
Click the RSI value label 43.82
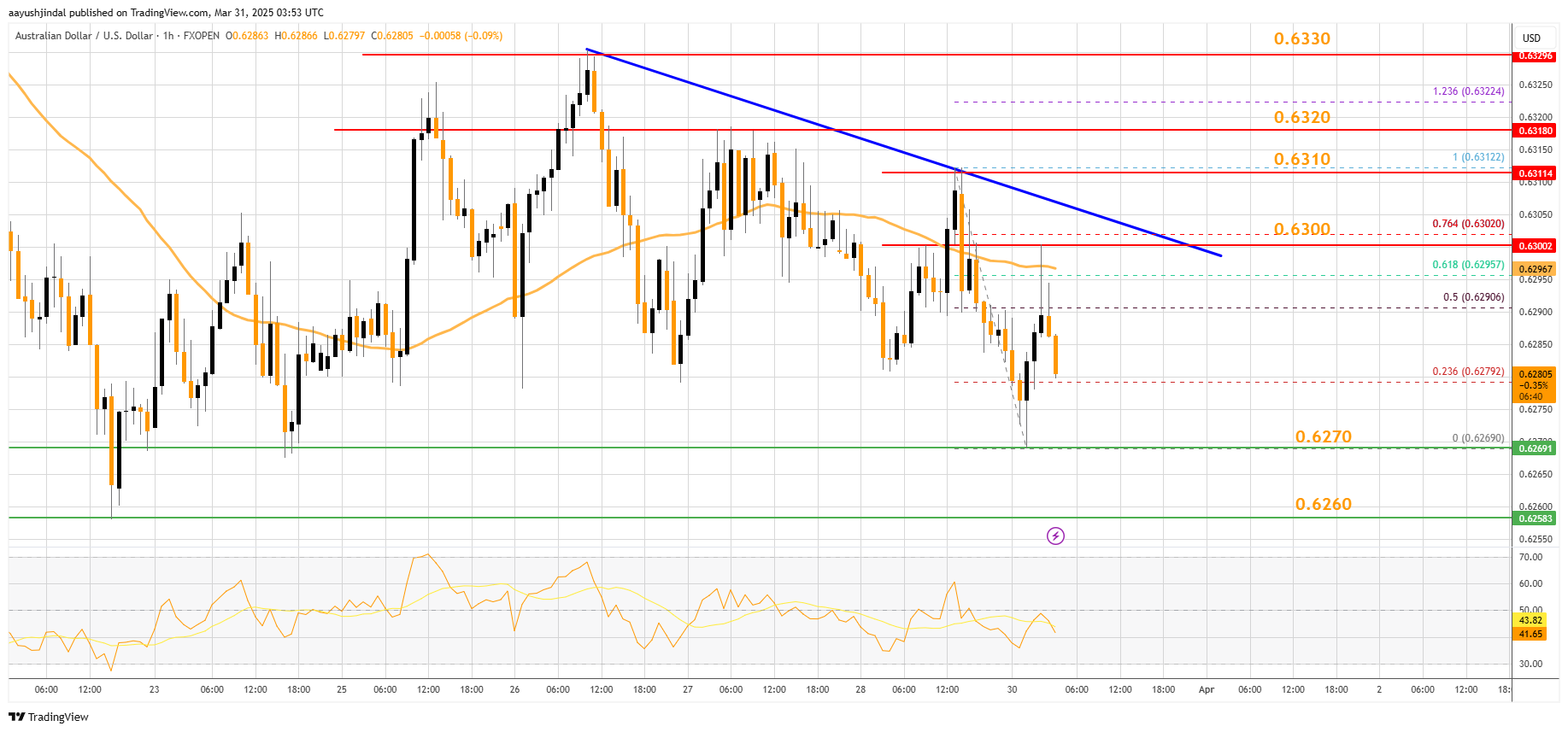click(1530, 620)
